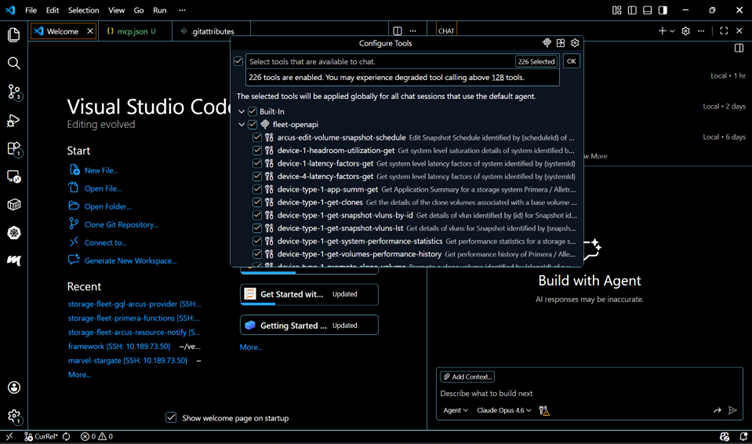The height and width of the screenshot is (444, 752).
Task: Click Generate New Workspace link
Action: click(130, 261)
